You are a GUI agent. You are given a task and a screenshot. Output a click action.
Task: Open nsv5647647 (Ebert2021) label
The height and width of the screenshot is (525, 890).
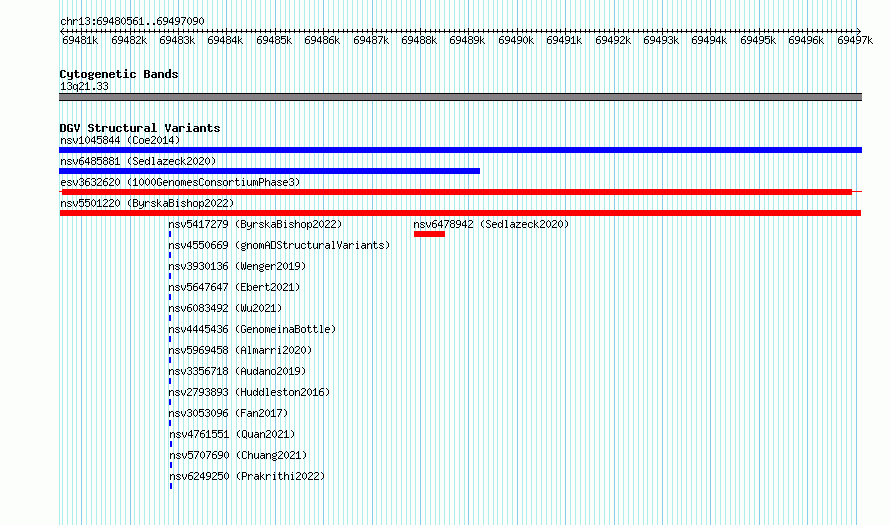tap(234, 287)
